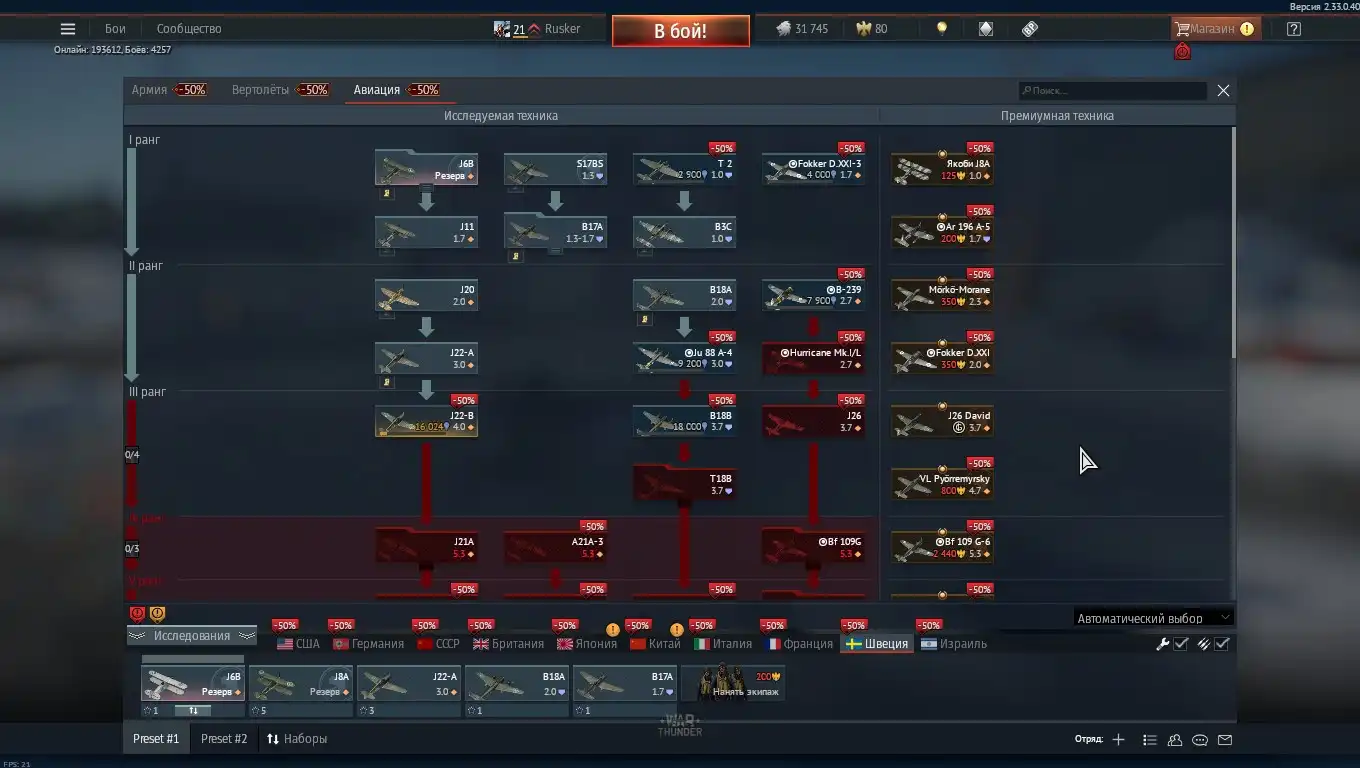Switch nation to Франция
1360x768 pixels.
[799, 644]
